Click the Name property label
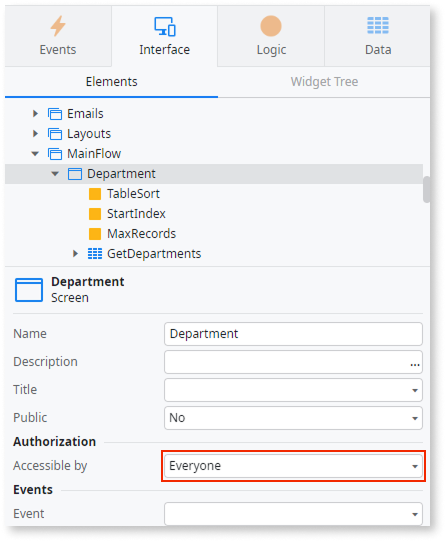The image size is (445, 541). (30, 334)
